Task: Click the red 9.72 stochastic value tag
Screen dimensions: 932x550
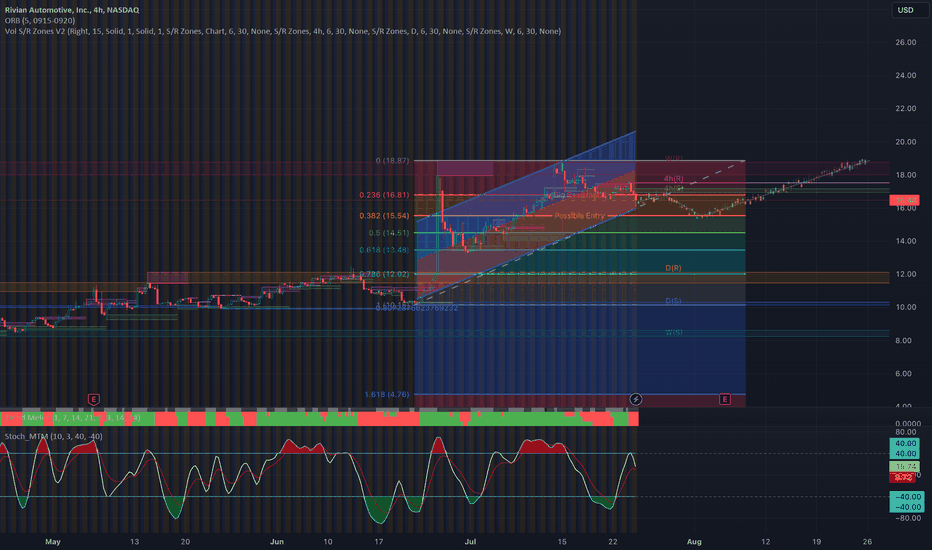Action: coord(903,477)
